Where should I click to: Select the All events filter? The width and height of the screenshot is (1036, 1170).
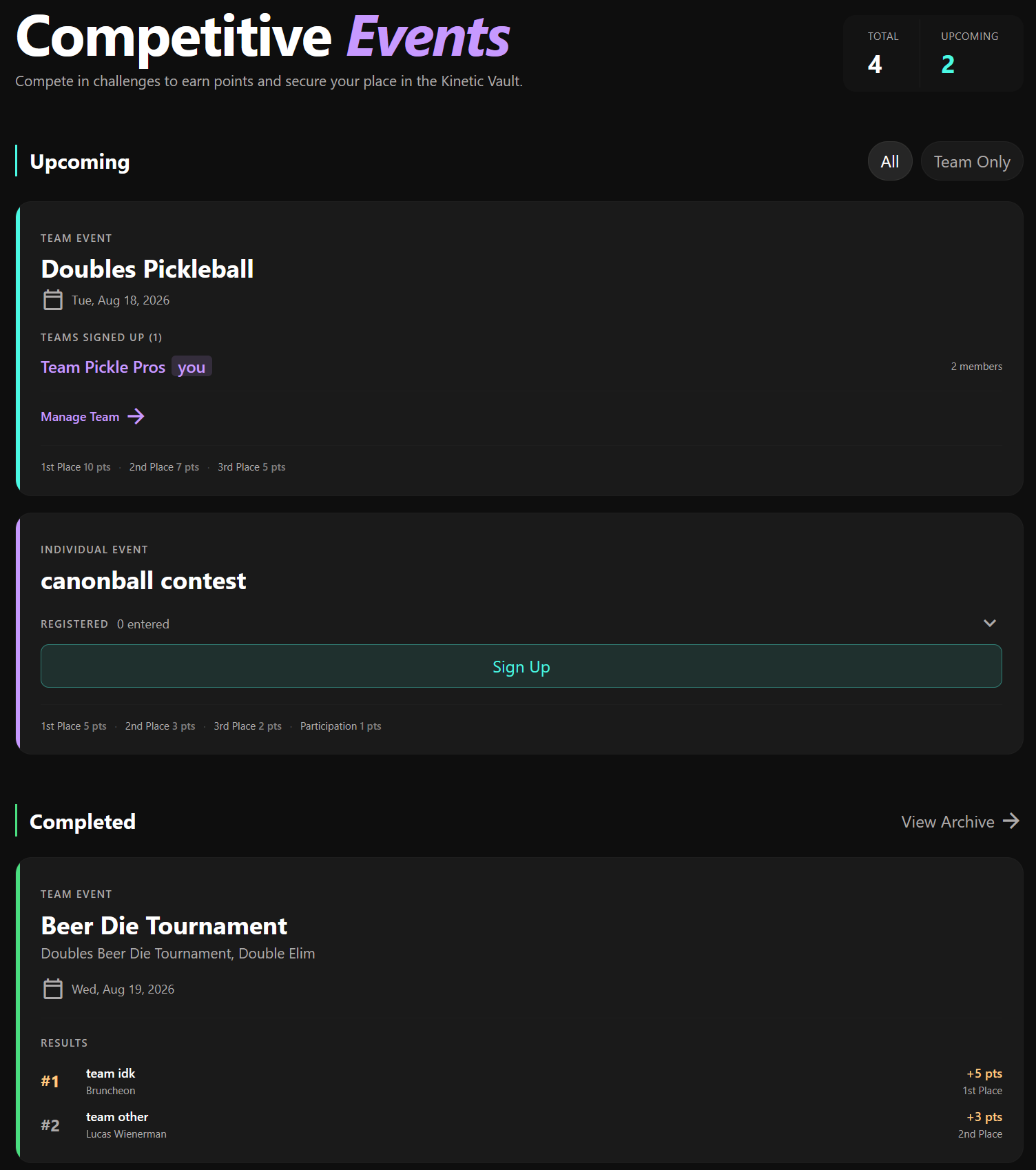[x=889, y=161]
